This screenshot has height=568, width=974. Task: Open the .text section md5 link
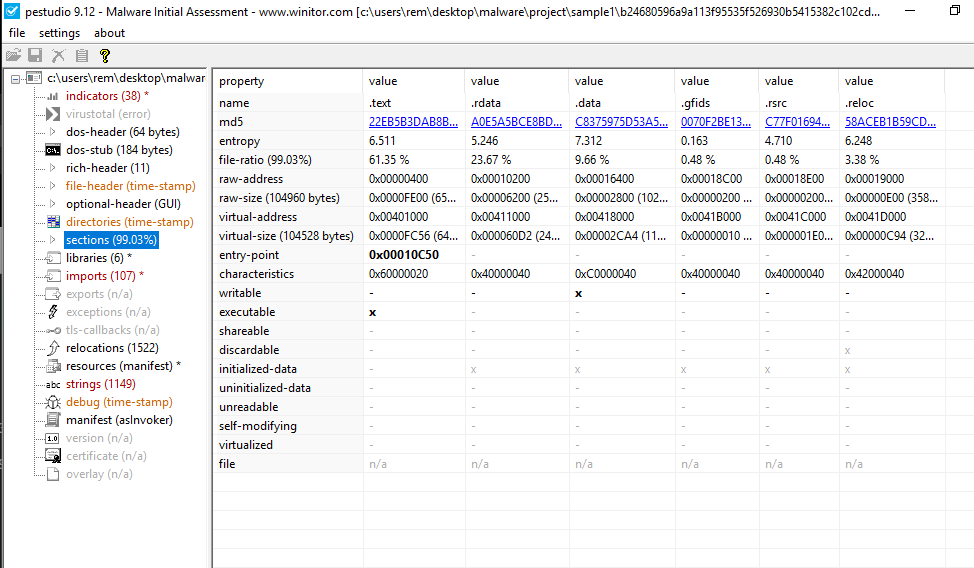[x=413, y=122]
